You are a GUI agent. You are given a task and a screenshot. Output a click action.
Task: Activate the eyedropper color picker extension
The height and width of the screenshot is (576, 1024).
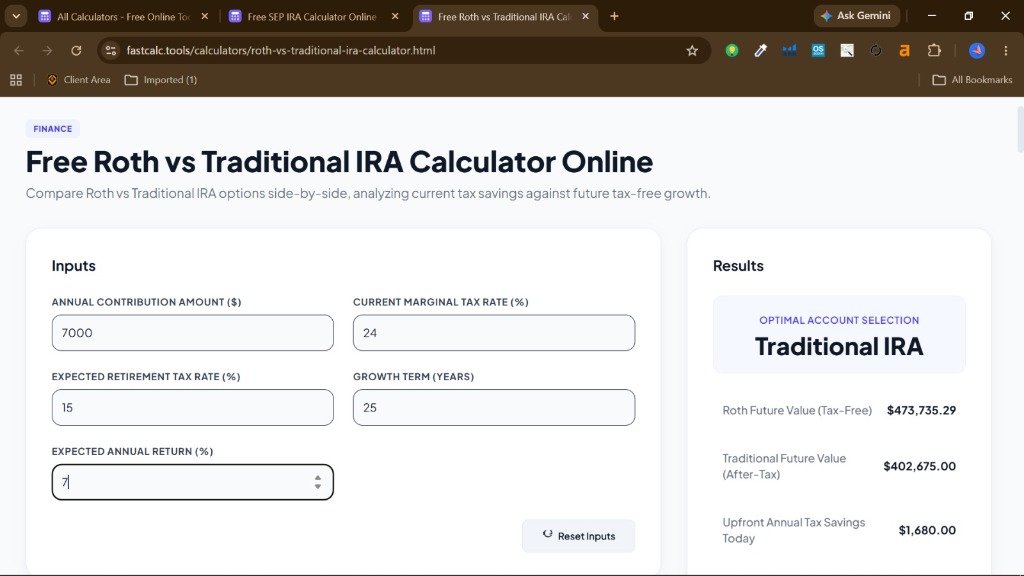761,50
